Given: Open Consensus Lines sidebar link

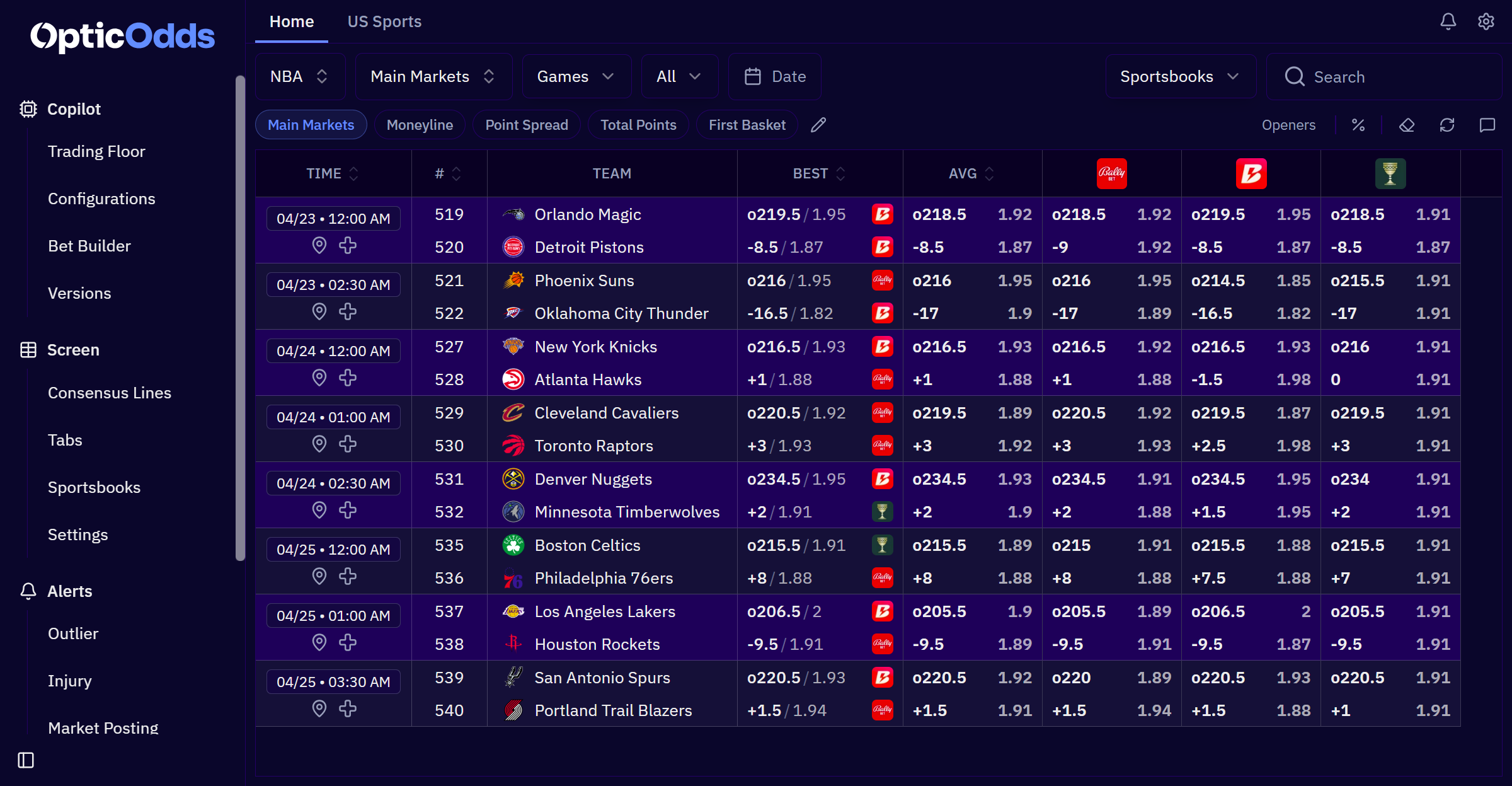Looking at the screenshot, I should (110, 393).
